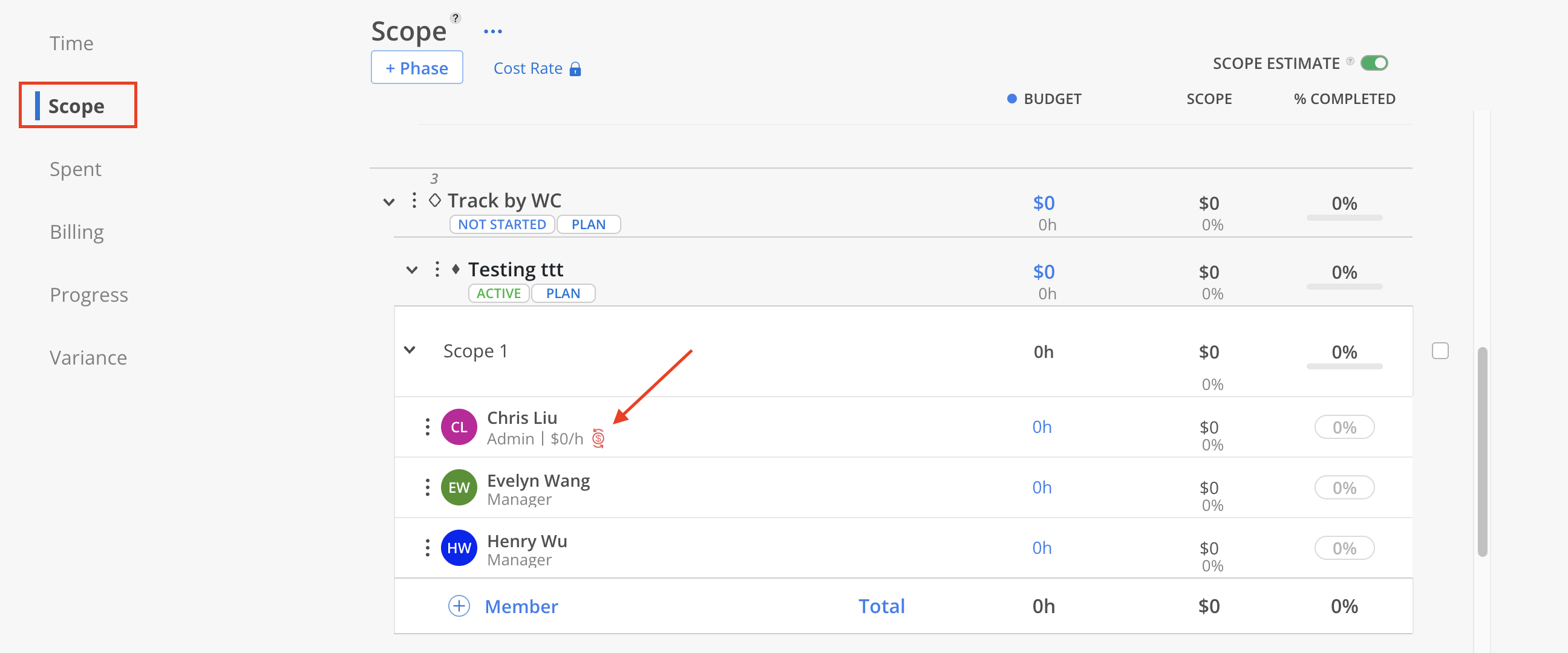Click the lock icon beside Cost Rate

click(575, 69)
